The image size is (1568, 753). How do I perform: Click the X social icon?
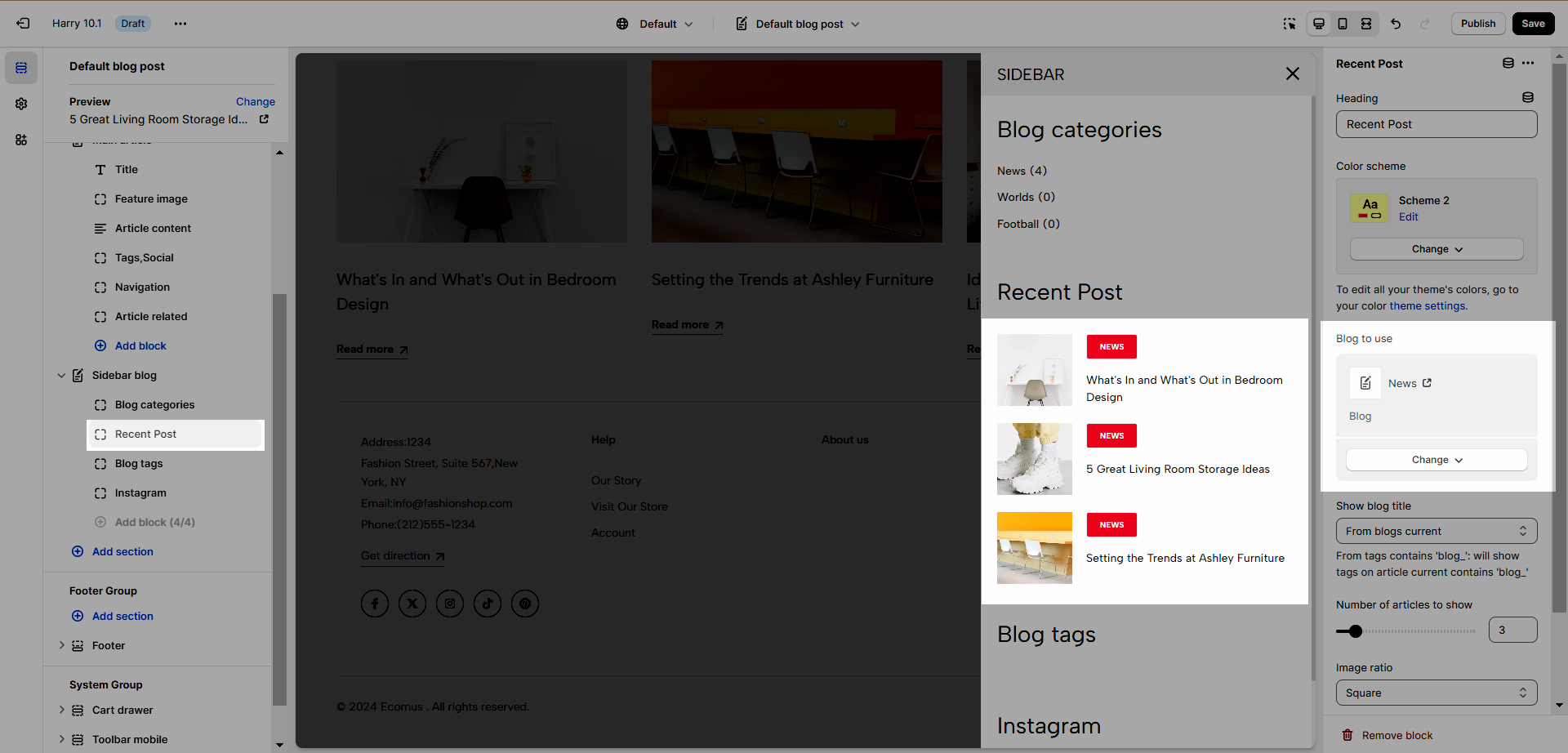coord(412,604)
